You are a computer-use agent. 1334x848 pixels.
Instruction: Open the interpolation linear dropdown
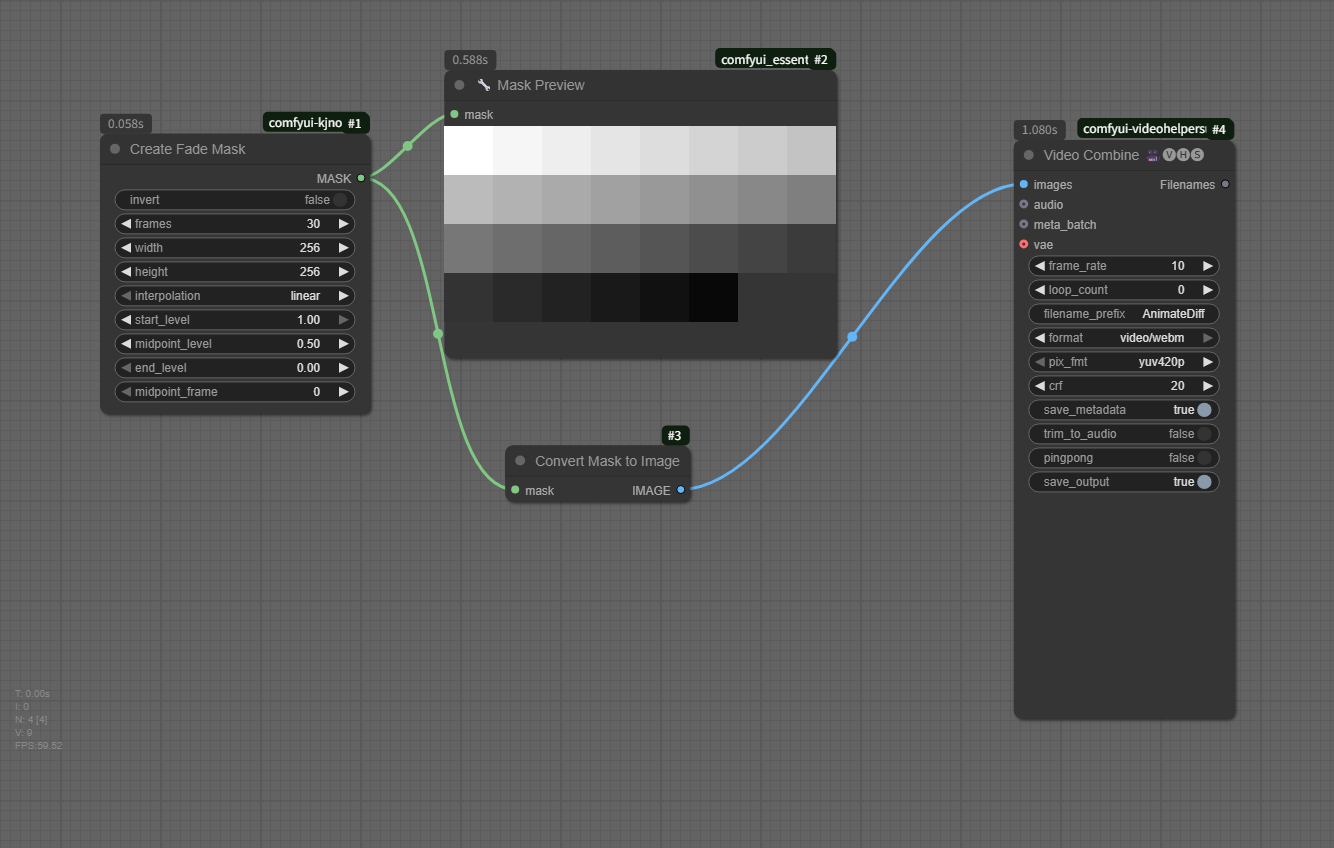tap(235, 296)
